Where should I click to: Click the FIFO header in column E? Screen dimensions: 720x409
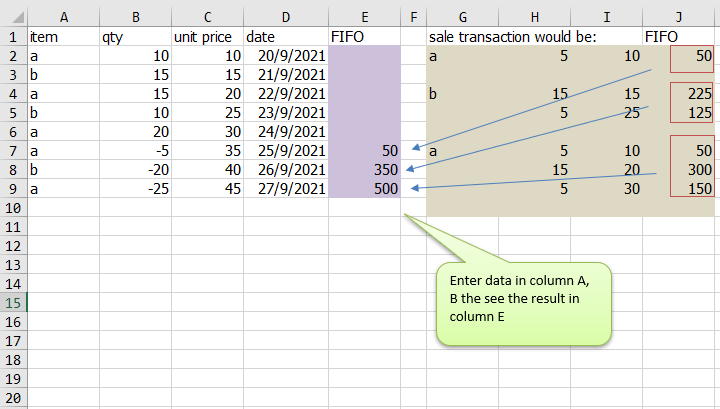coord(364,36)
